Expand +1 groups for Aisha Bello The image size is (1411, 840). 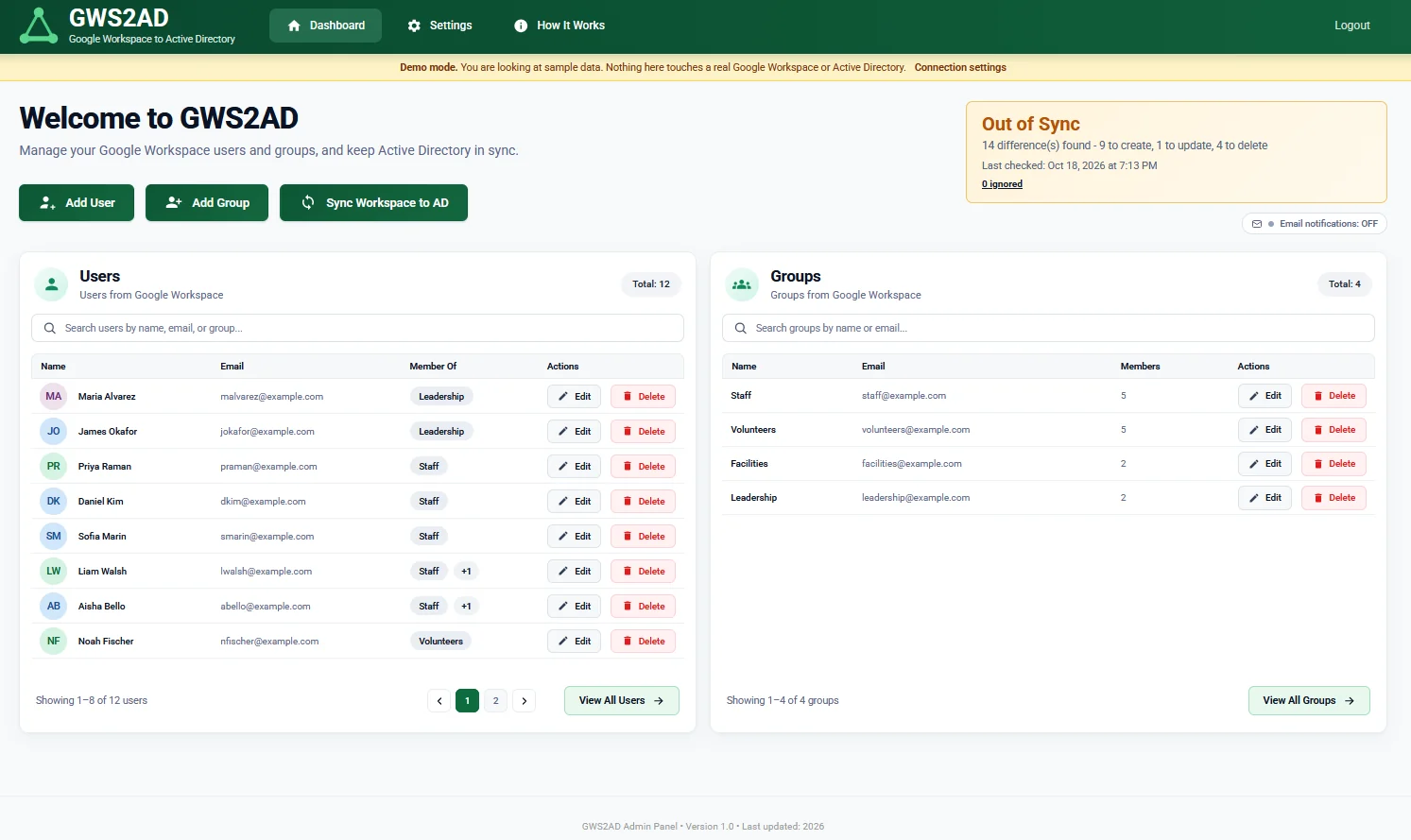pos(466,607)
